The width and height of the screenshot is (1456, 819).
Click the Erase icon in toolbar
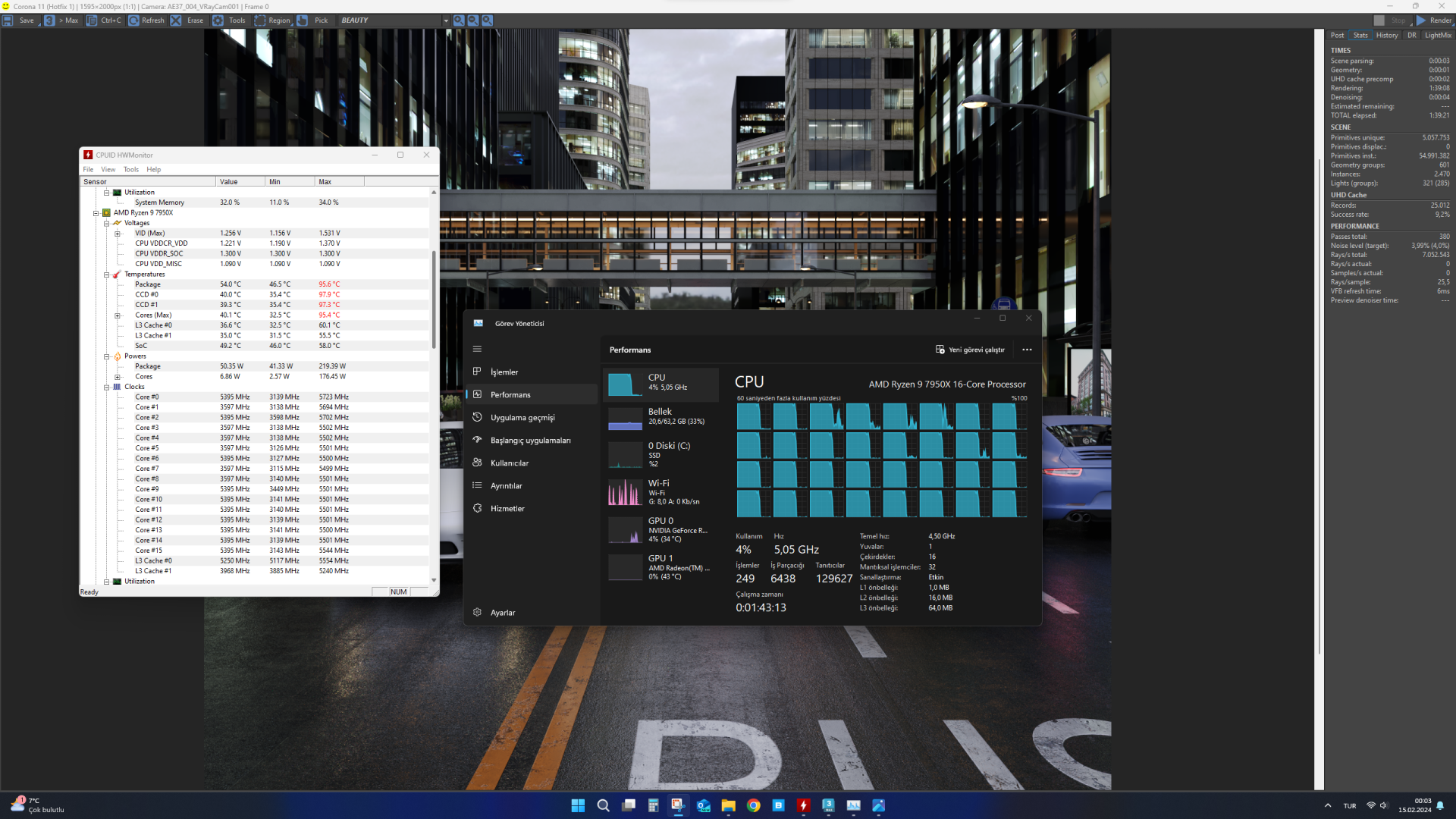tap(176, 20)
